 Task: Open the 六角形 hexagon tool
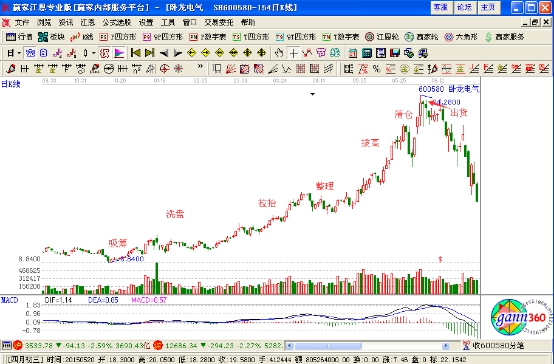point(461,37)
